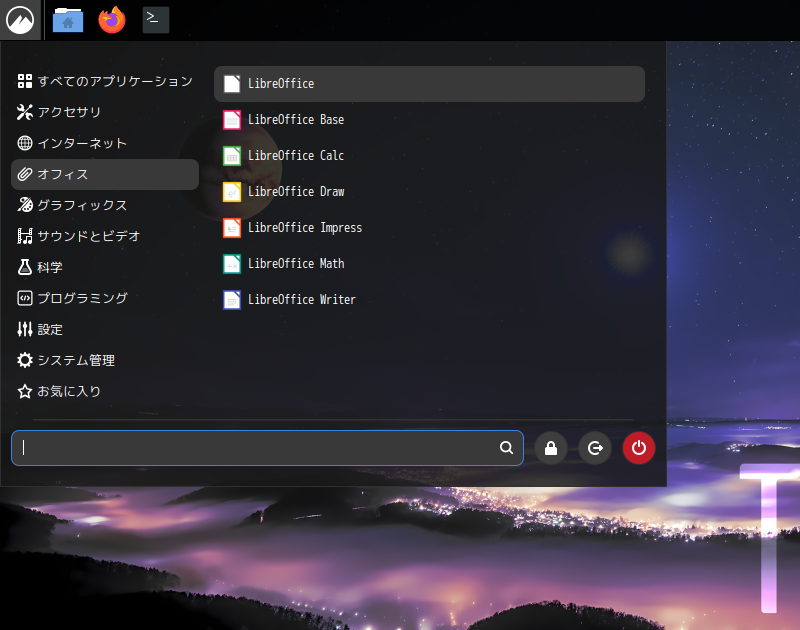The width and height of the screenshot is (800, 630).
Task: Launch LibreOffice Base
Action: [429, 120]
